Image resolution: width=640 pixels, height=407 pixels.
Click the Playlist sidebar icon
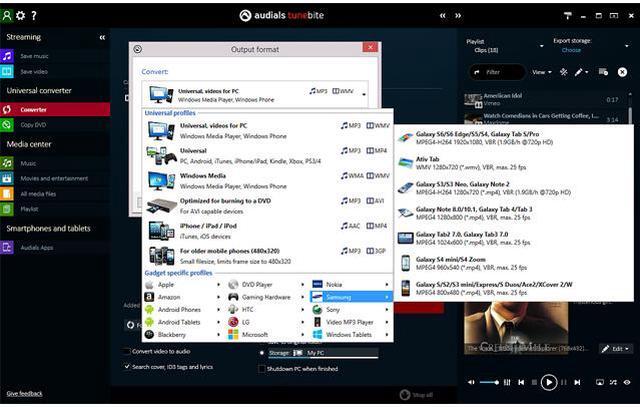[x=7, y=209]
